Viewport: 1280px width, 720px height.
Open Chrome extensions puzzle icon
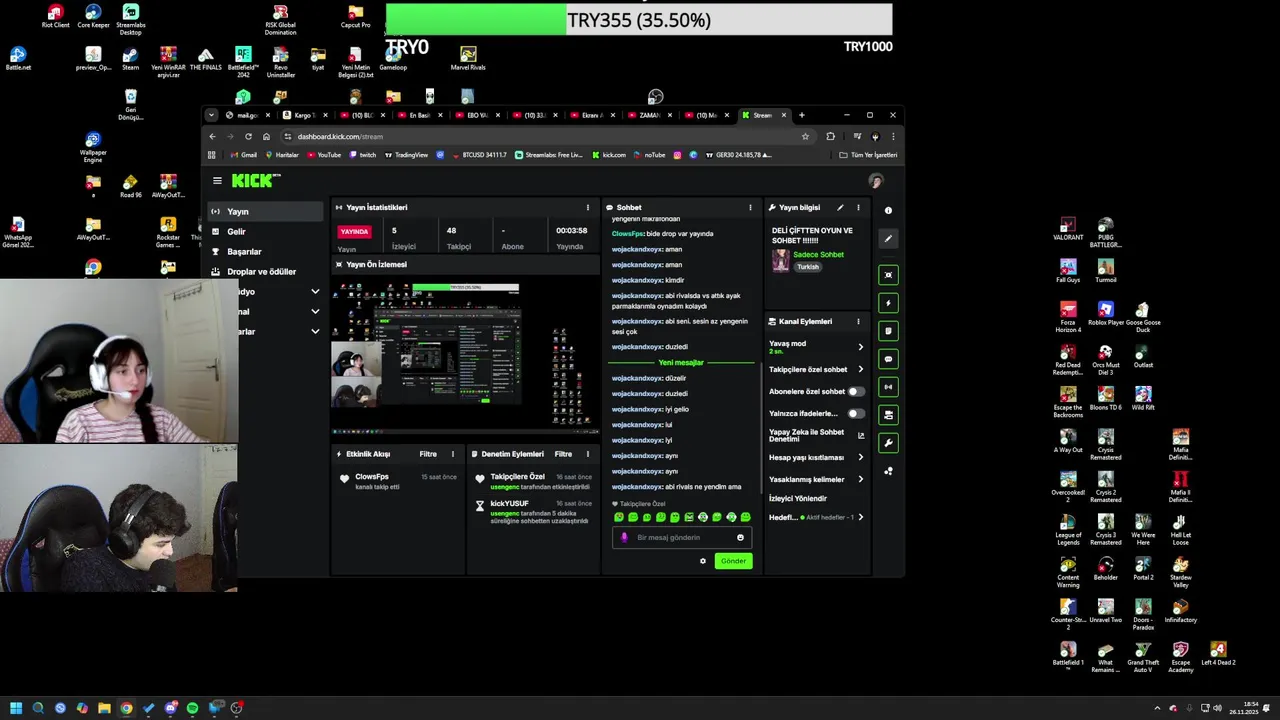[x=830, y=137]
